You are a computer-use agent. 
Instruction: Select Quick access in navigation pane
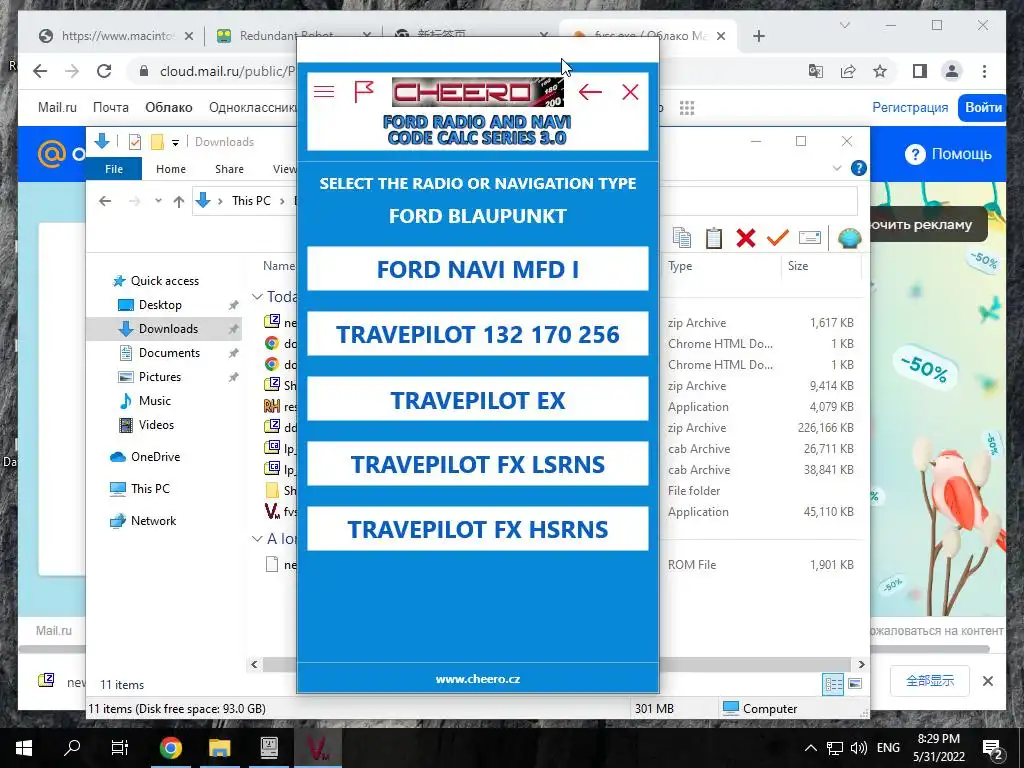pos(165,281)
